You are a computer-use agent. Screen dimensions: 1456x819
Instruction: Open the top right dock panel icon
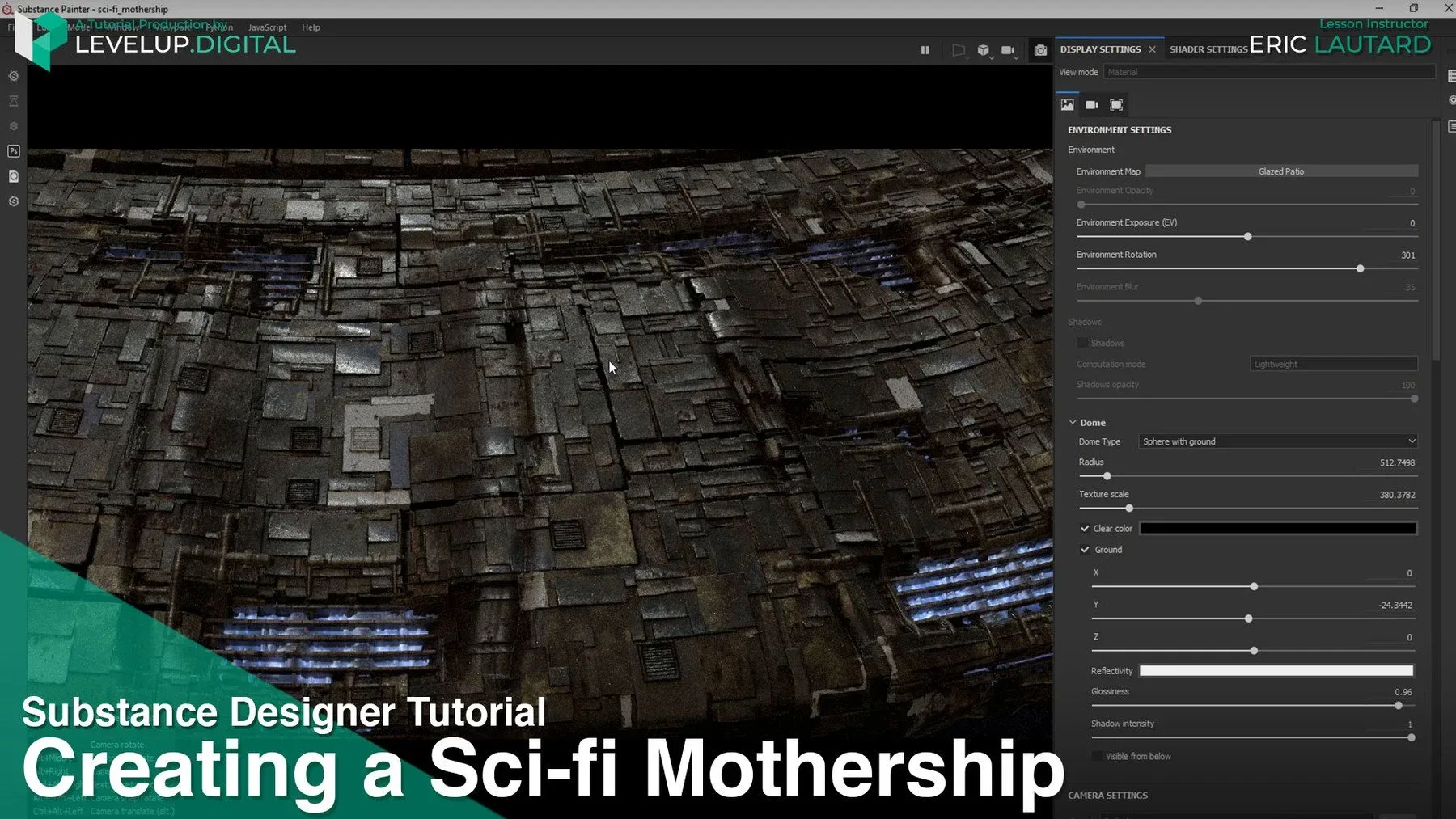point(1451,76)
